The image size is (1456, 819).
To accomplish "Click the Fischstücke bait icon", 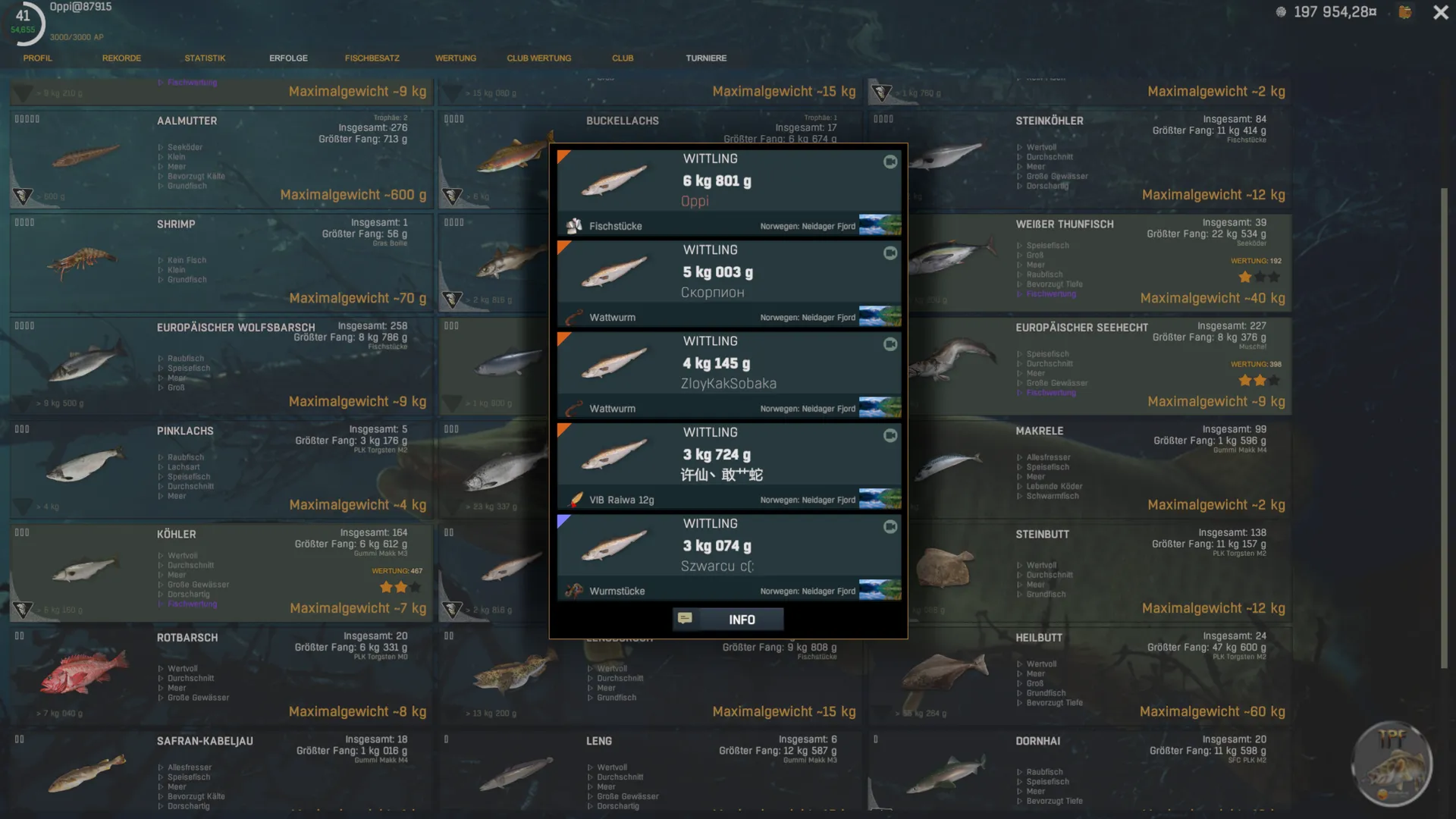I will click(x=575, y=226).
